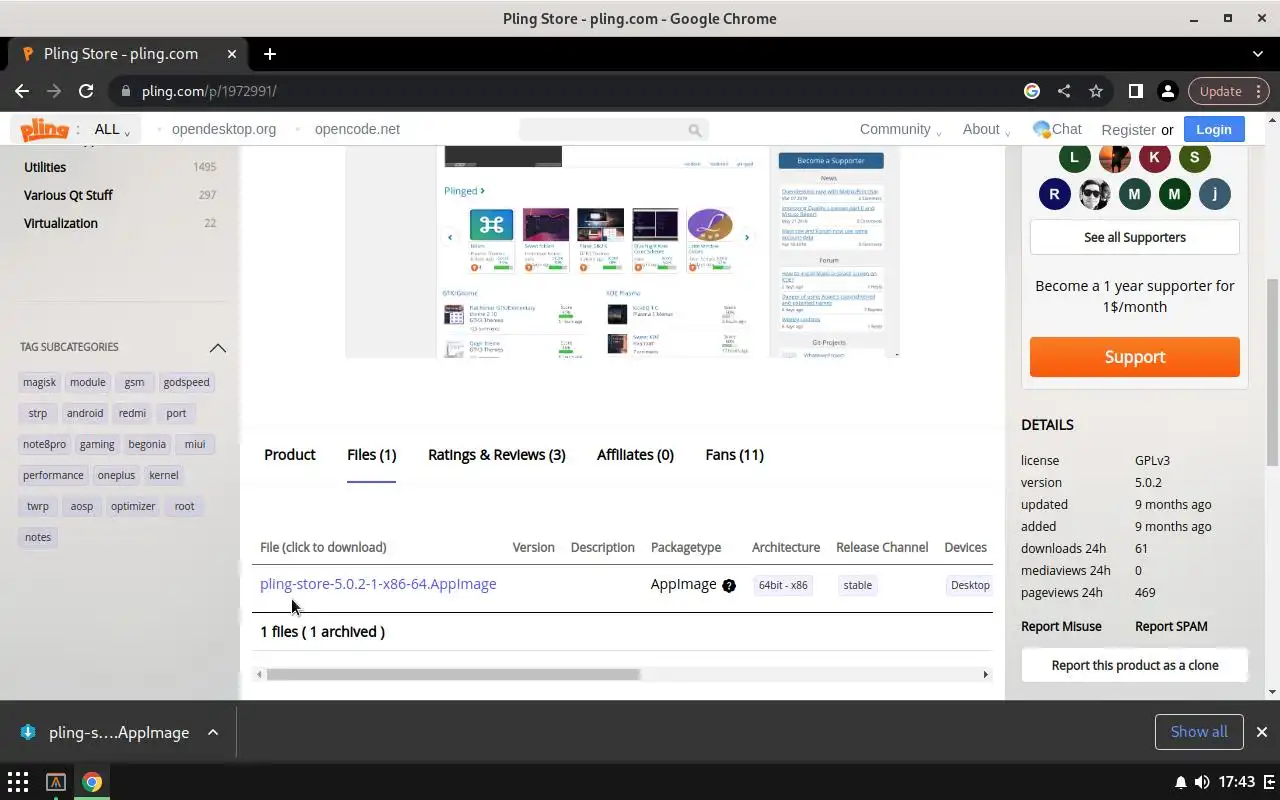
Task: Open new browser tab
Action: point(269,54)
